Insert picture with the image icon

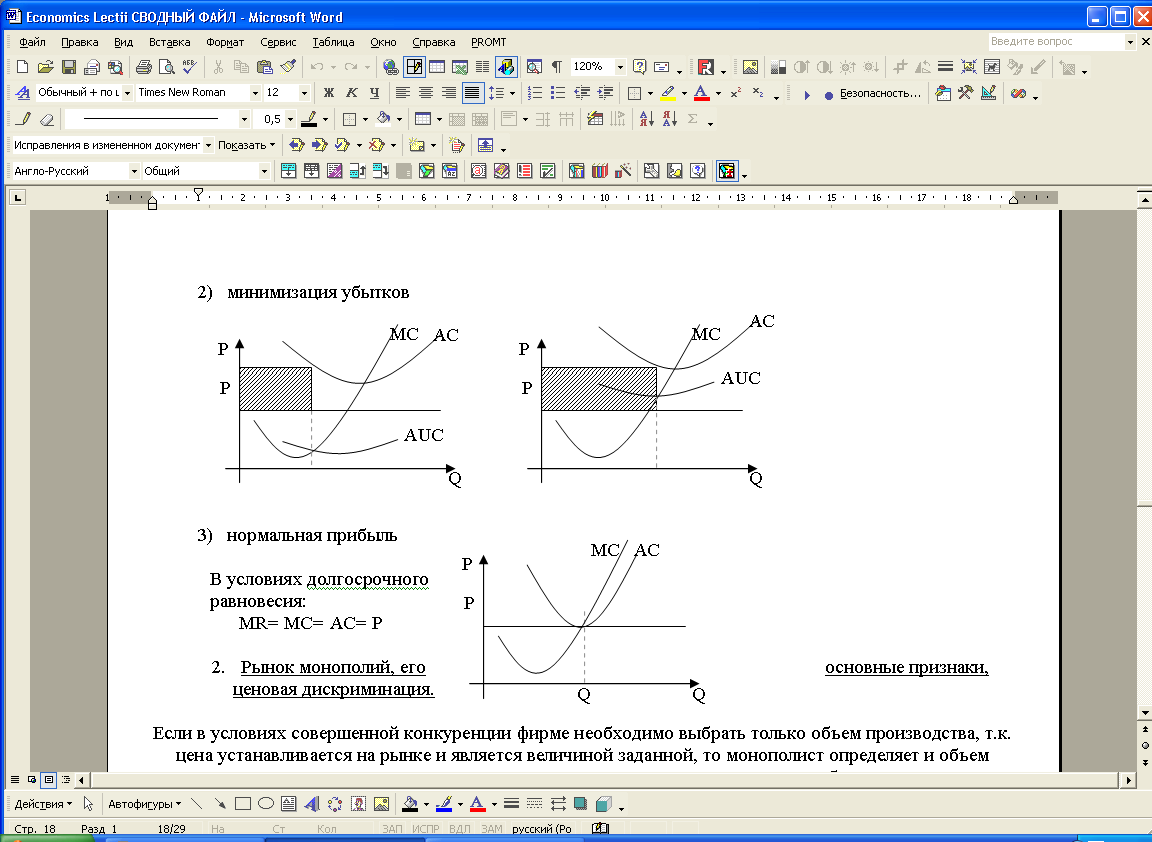pos(750,68)
